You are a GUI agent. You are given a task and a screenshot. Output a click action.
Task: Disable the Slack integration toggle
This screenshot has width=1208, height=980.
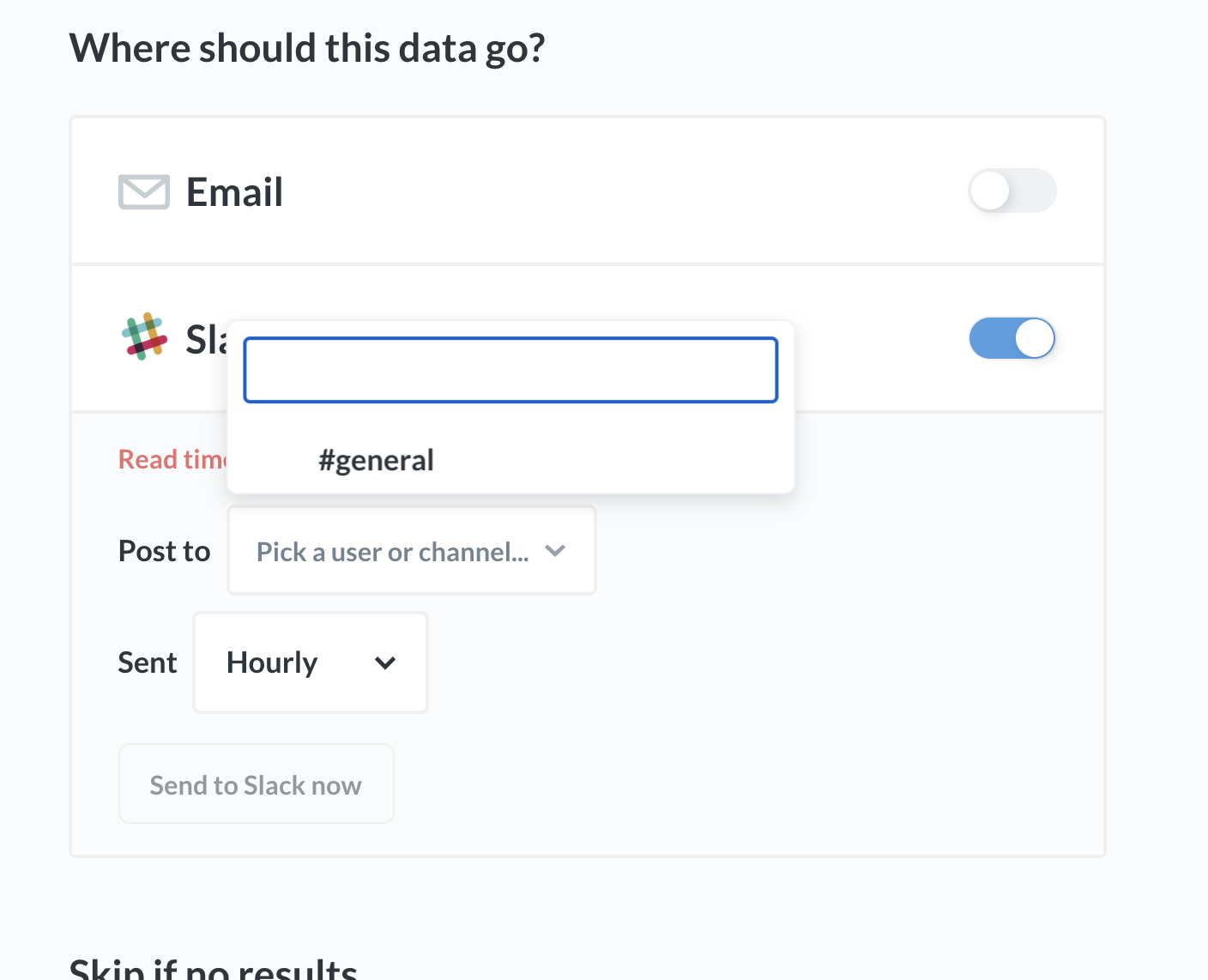(x=1012, y=338)
